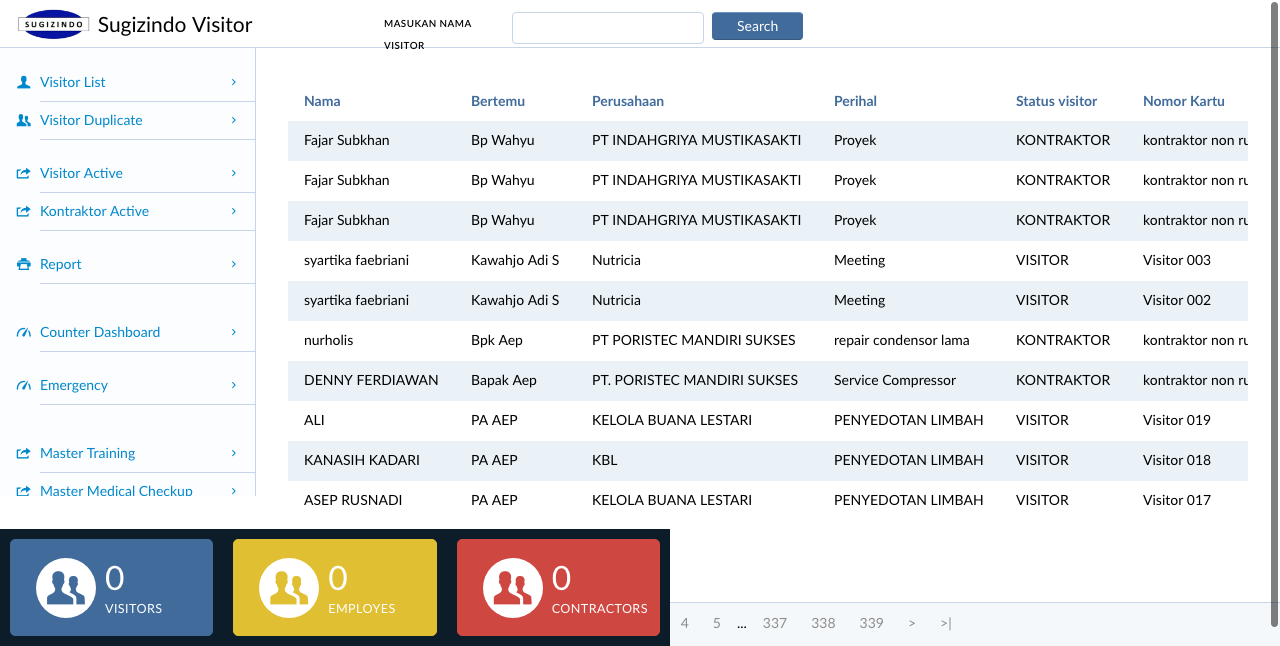1280x646 pixels.
Task: Click the Visitor 003 card number
Action: coord(1177,260)
